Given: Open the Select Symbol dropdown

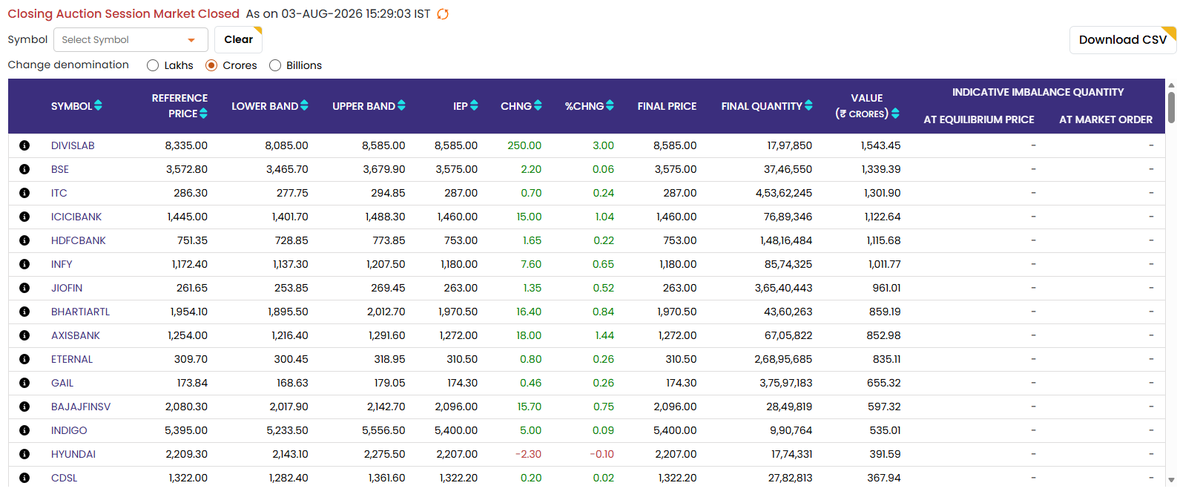Looking at the screenshot, I should click(130, 40).
